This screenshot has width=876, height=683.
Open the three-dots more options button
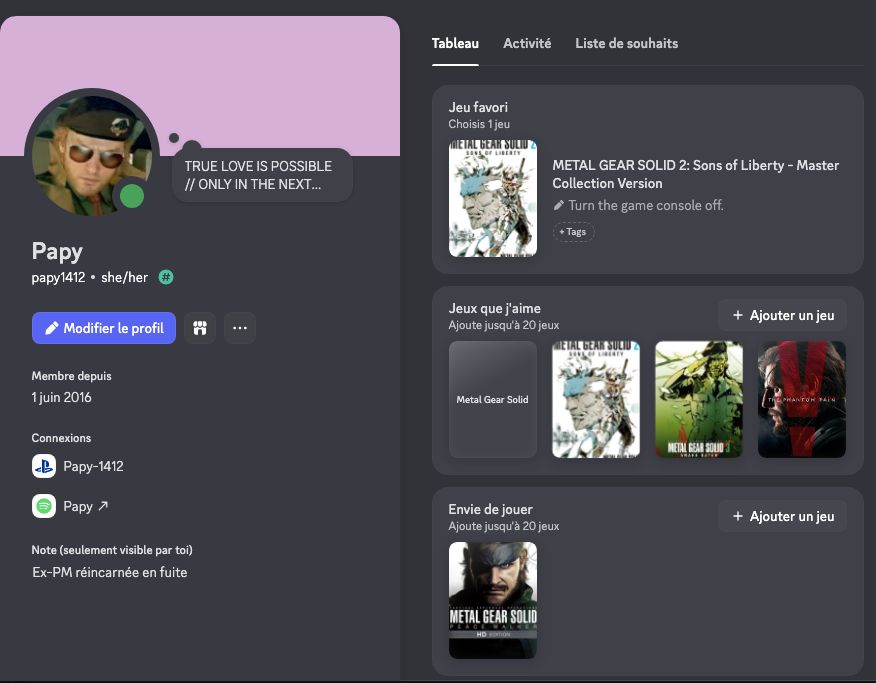click(240, 328)
